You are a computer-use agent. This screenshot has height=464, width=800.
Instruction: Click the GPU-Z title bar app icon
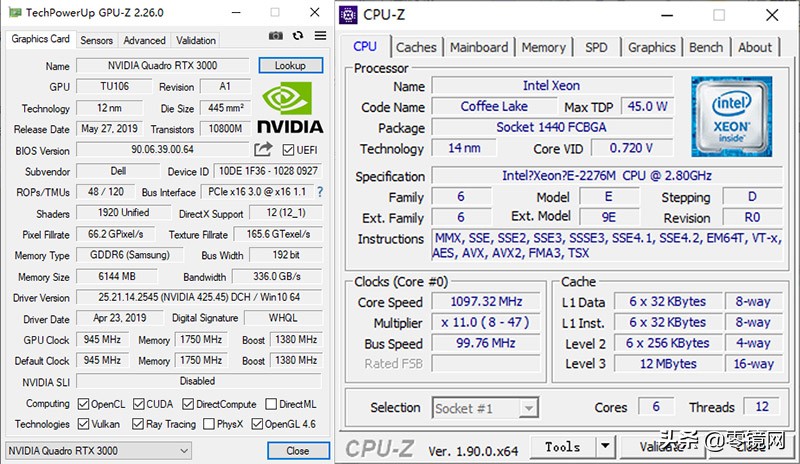(15, 12)
